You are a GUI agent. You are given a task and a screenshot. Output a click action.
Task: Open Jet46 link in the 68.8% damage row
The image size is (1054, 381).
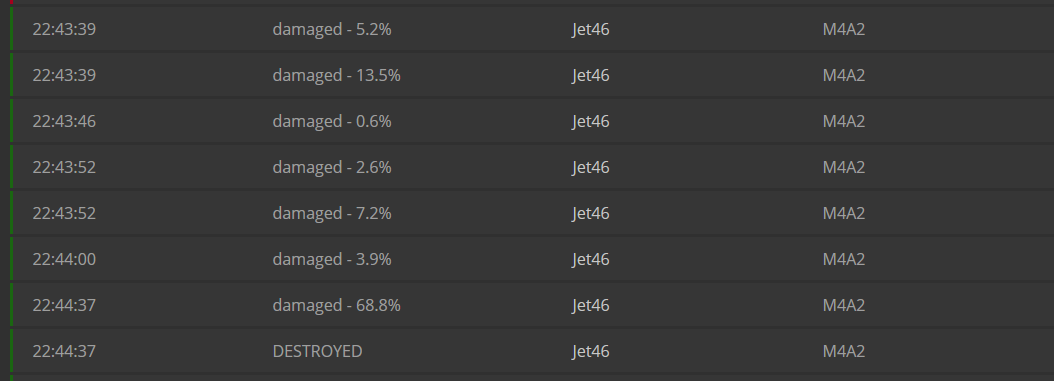pyautogui.click(x=591, y=306)
